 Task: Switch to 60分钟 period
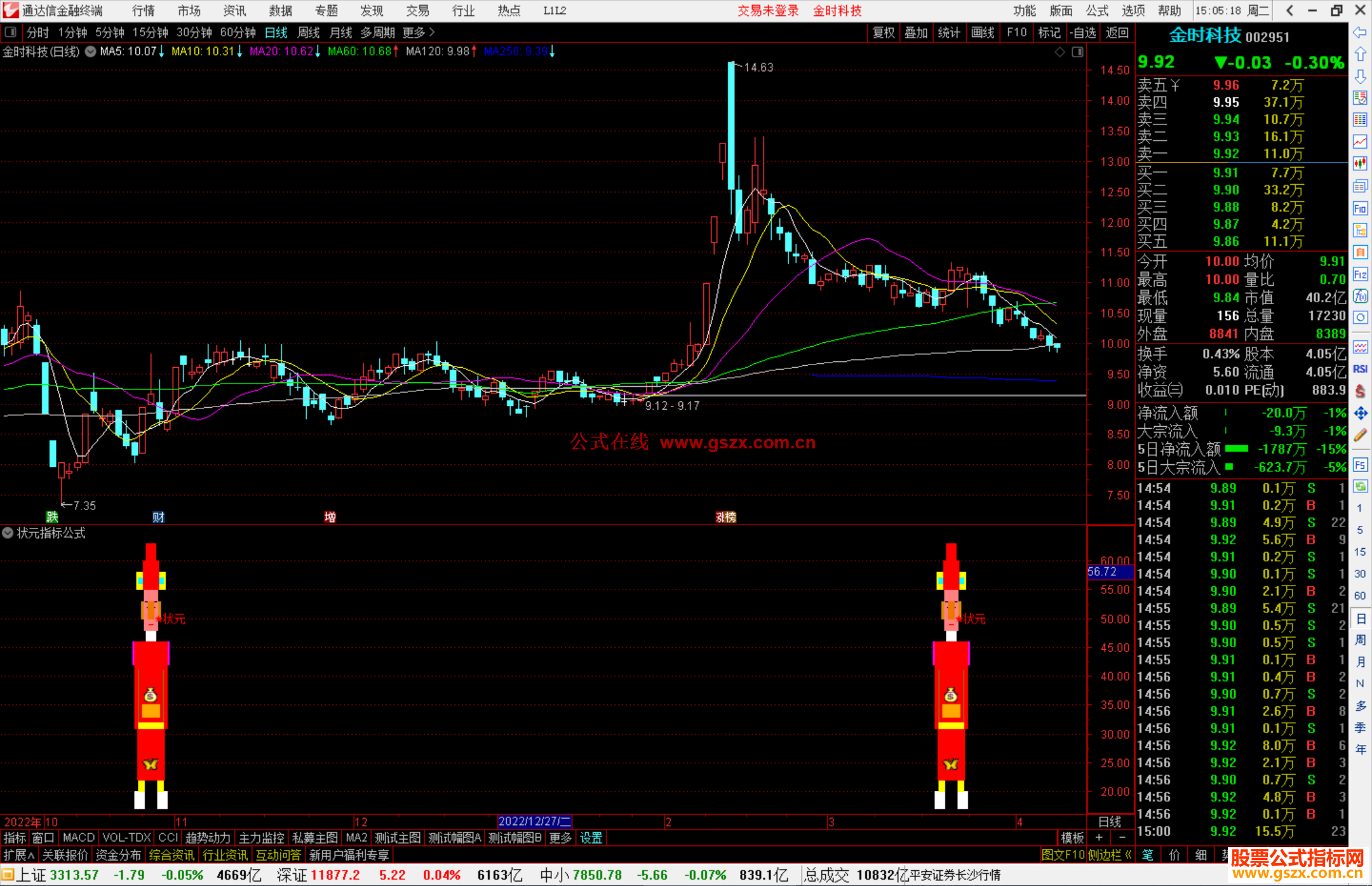click(238, 32)
